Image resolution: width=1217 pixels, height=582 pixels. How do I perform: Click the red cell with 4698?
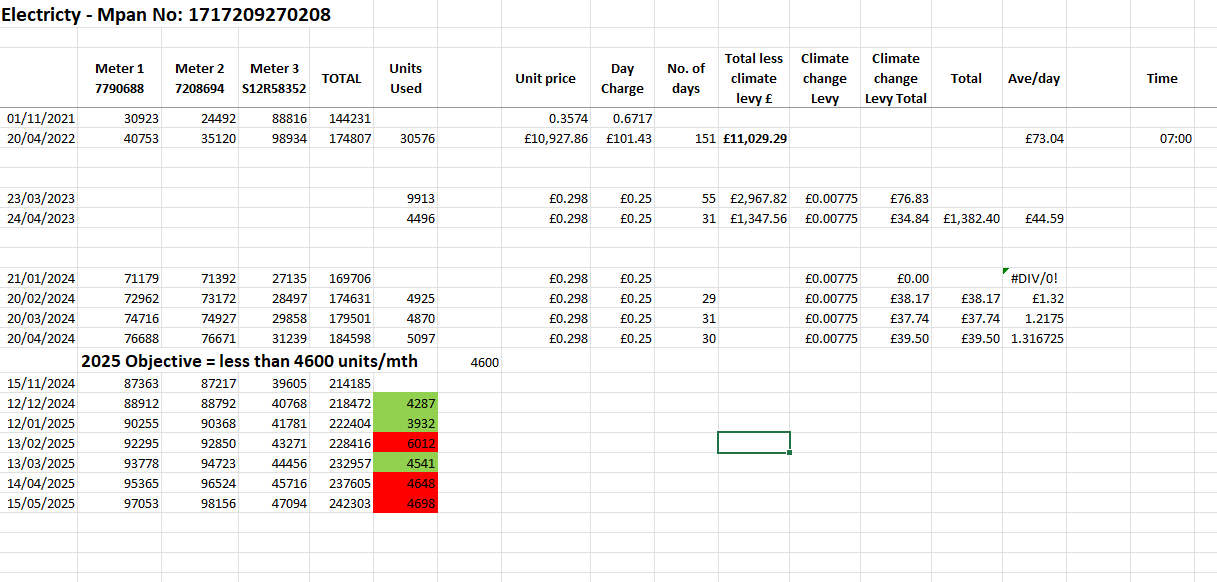coord(405,502)
